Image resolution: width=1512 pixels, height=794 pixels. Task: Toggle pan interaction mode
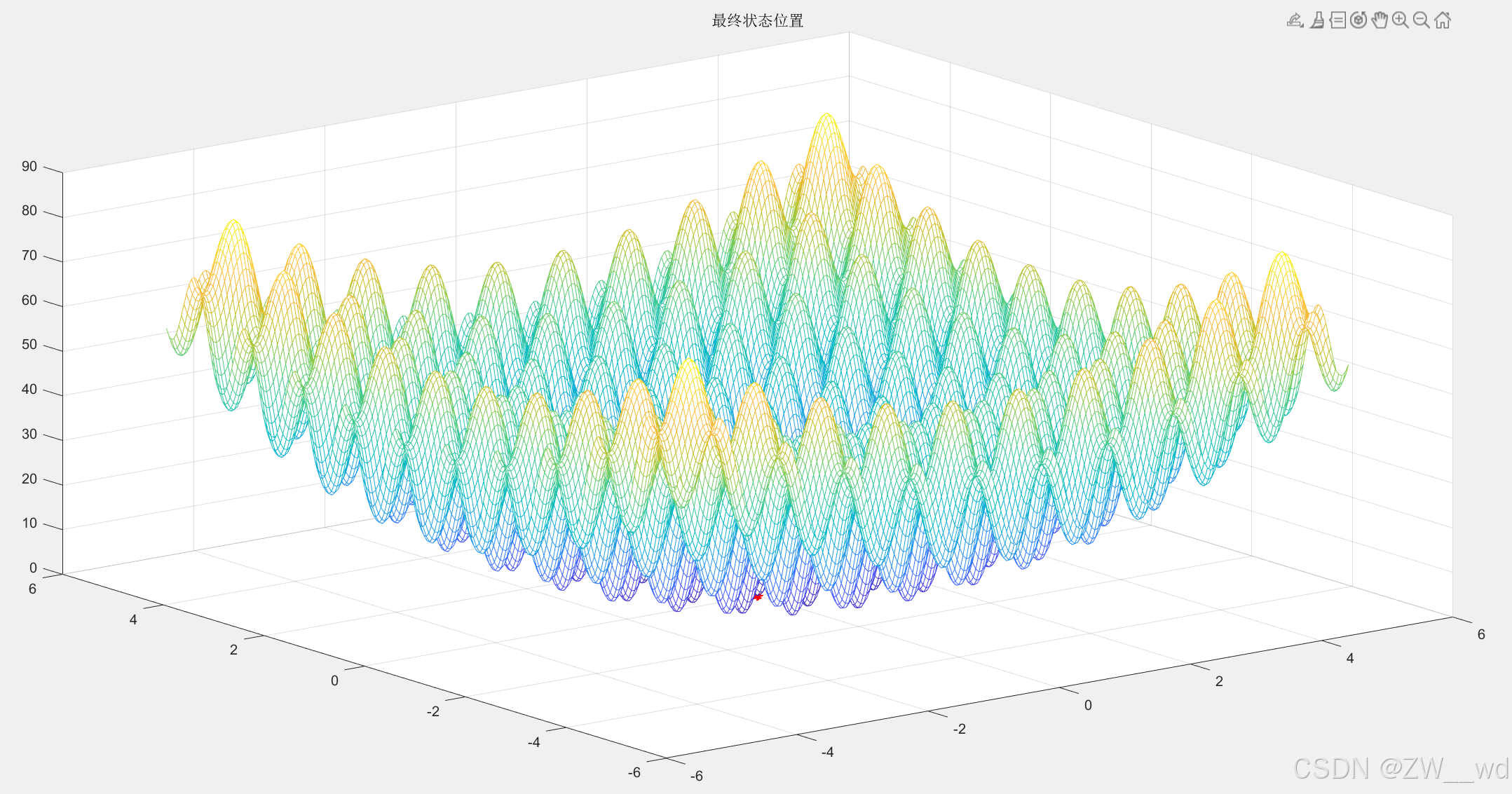click(x=1379, y=20)
